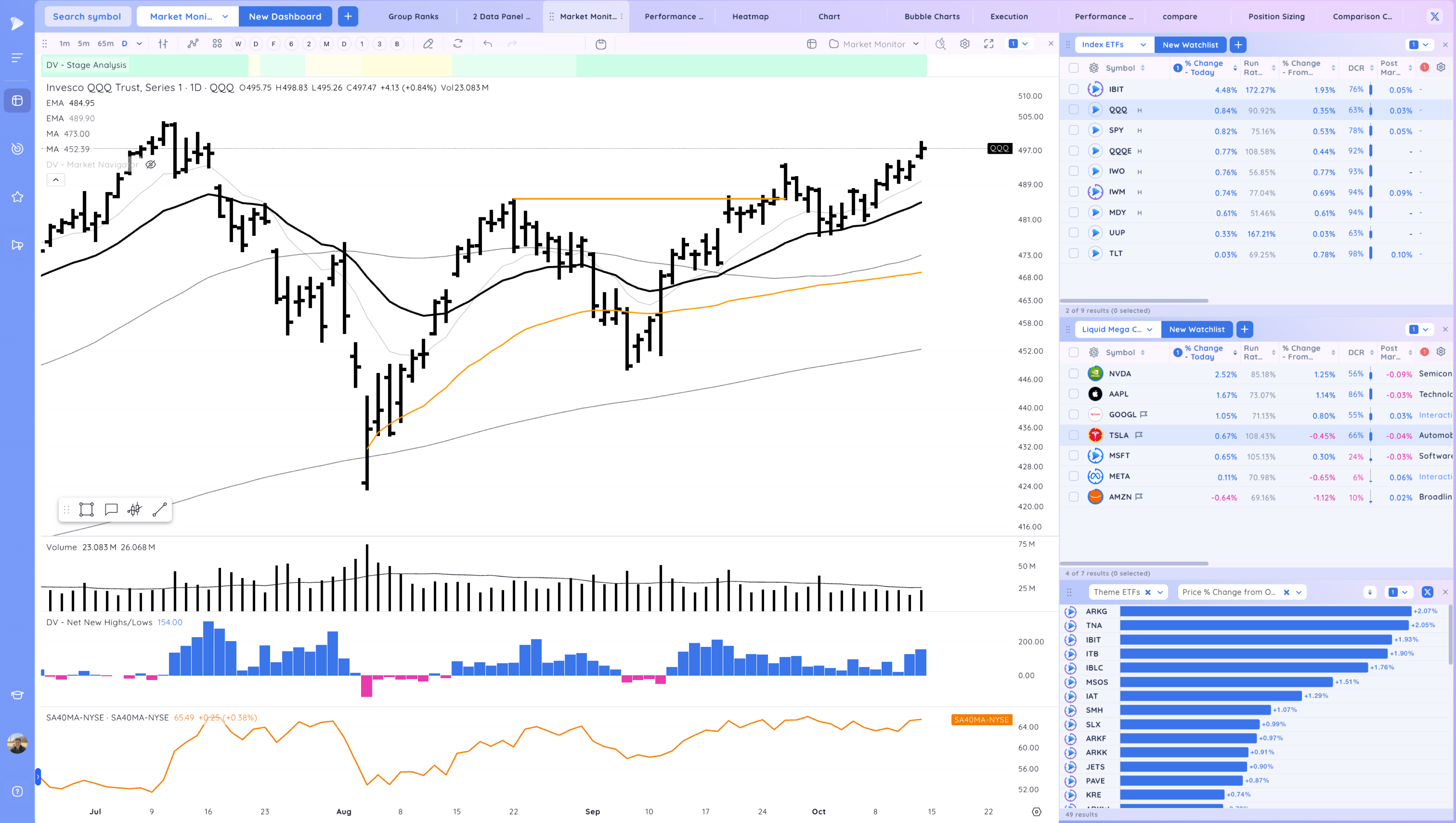Open the Bubble Charts tab
The width and height of the screenshot is (1456, 823).
(x=931, y=16)
